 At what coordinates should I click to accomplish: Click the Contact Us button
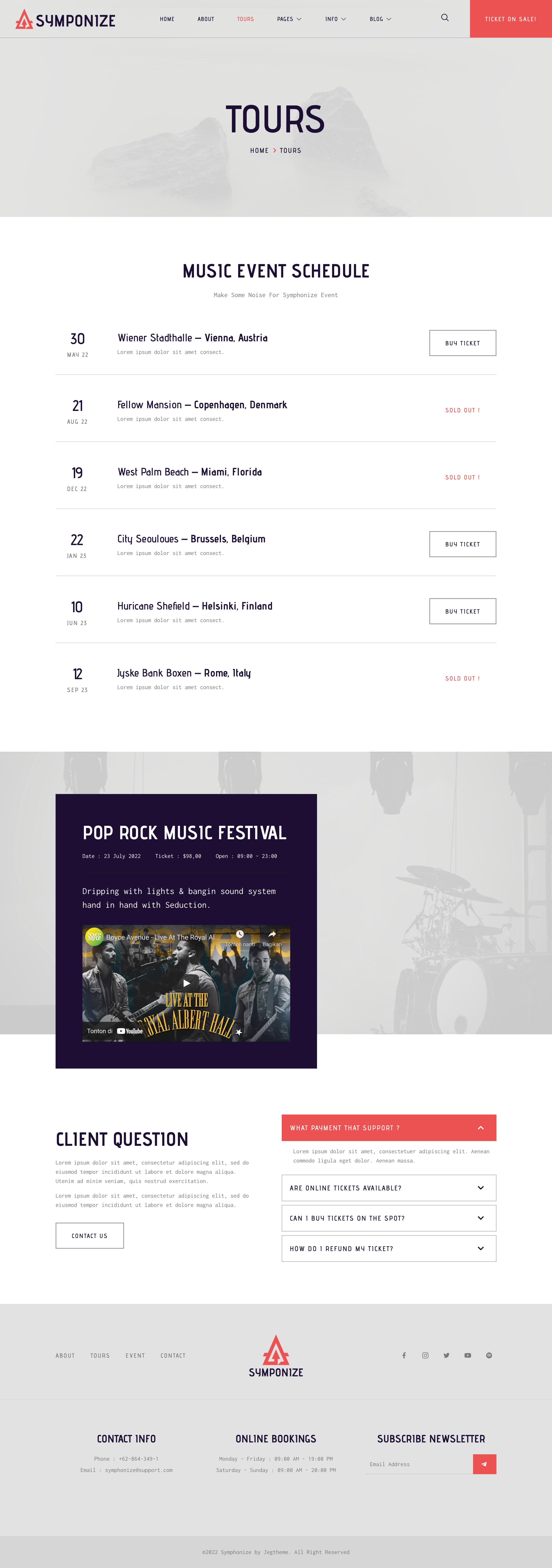[x=90, y=1236]
